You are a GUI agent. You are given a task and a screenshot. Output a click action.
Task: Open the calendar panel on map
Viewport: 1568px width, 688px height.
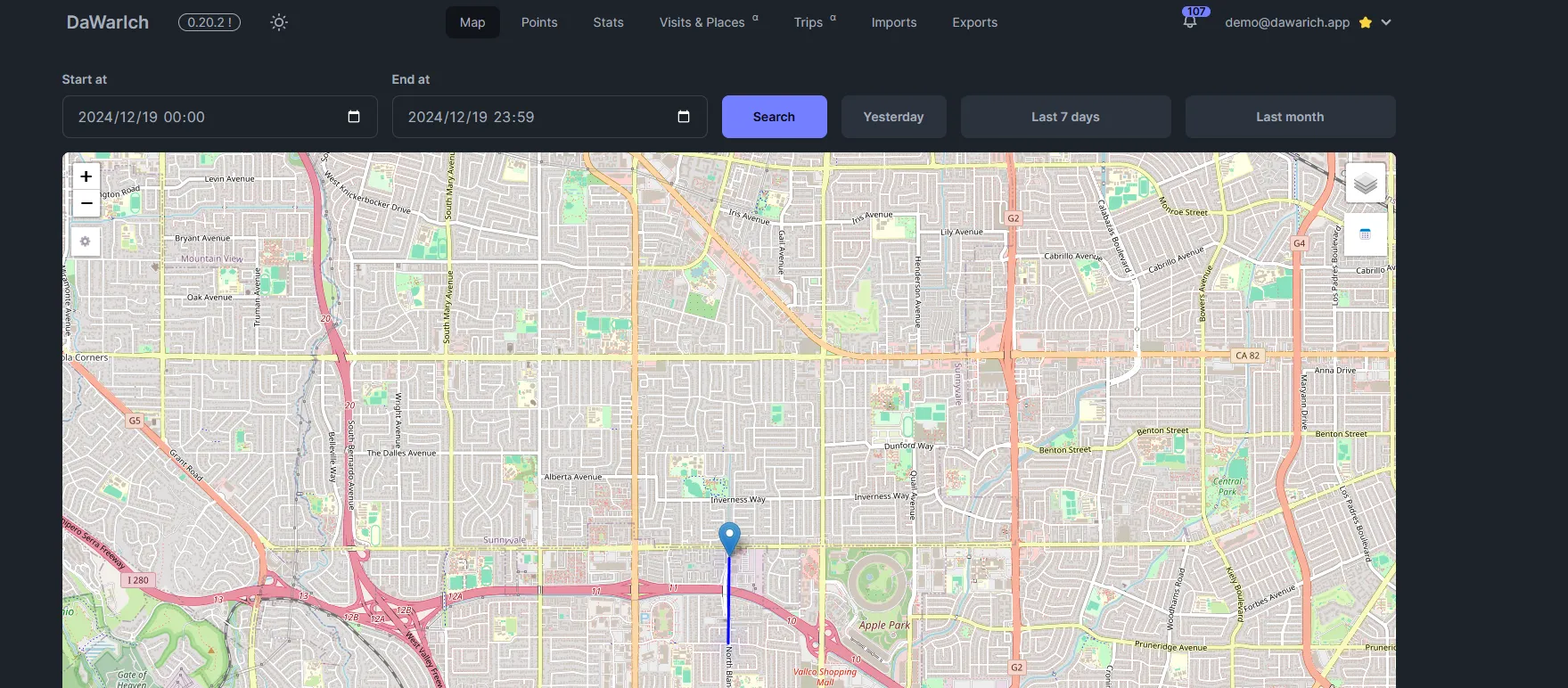[x=1365, y=234]
